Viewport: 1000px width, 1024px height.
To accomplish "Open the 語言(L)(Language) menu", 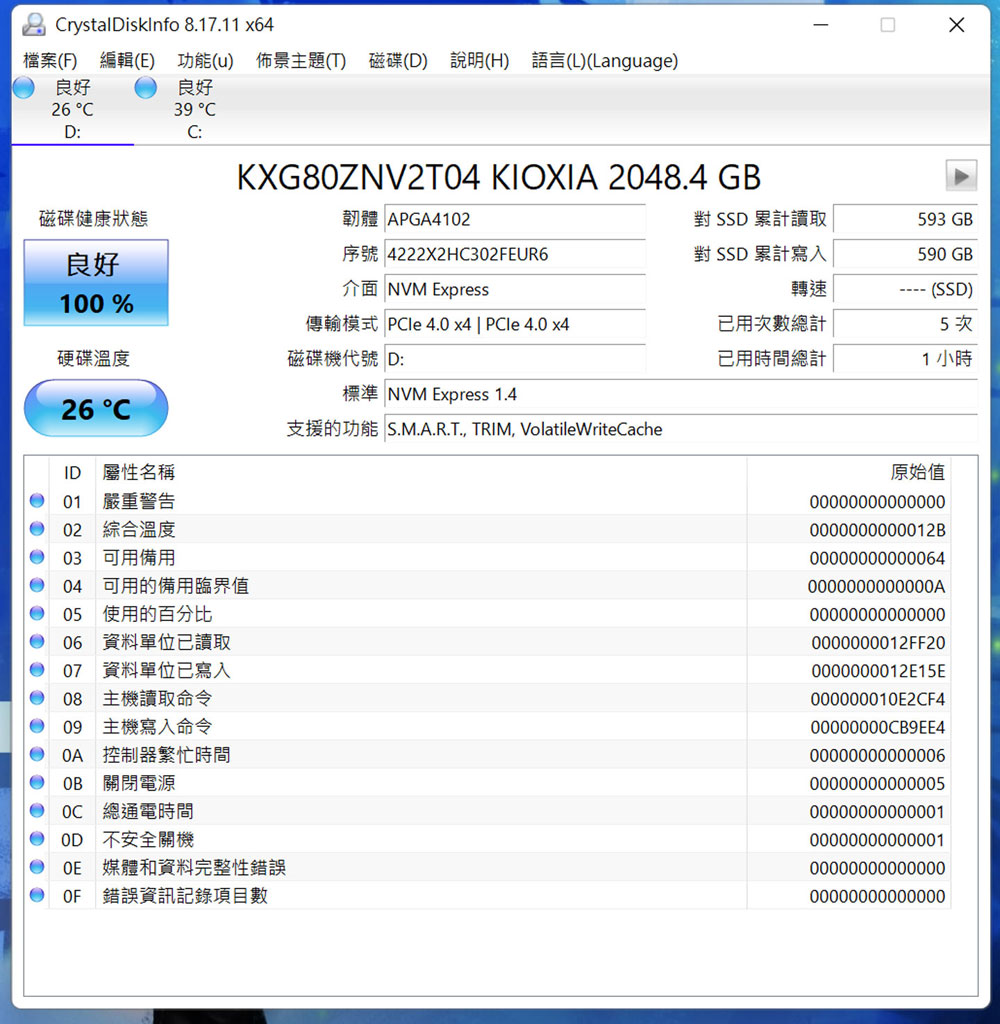I will click(604, 61).
